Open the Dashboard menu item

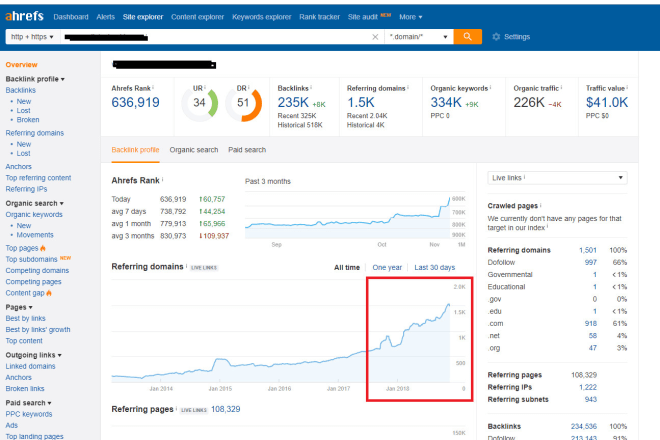click(x=71, y=17)
